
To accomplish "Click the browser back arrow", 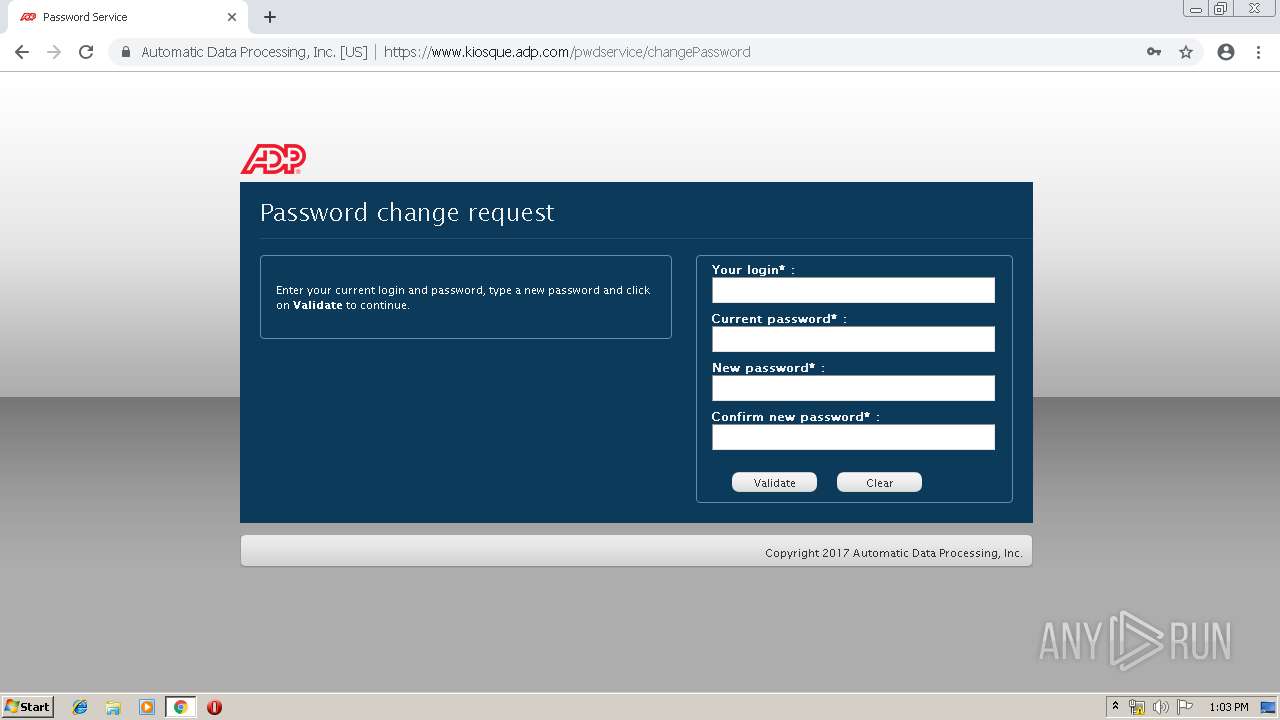I will pos(22,52).
